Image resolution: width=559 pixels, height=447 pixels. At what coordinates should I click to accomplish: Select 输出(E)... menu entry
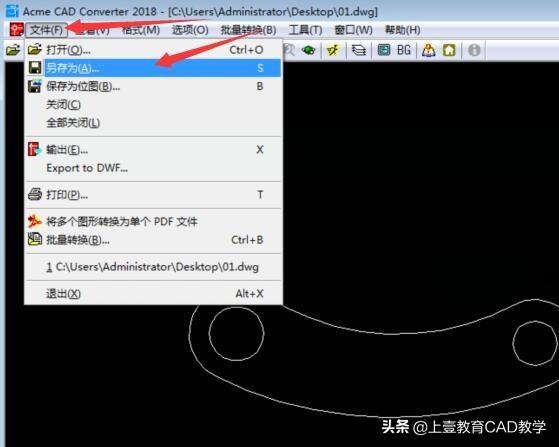(x=153, y=149)
